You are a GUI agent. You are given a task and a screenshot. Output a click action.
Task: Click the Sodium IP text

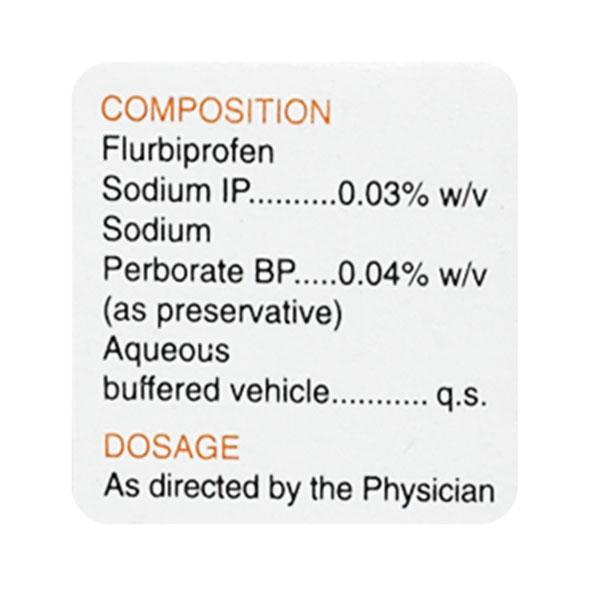click(174, 191)
